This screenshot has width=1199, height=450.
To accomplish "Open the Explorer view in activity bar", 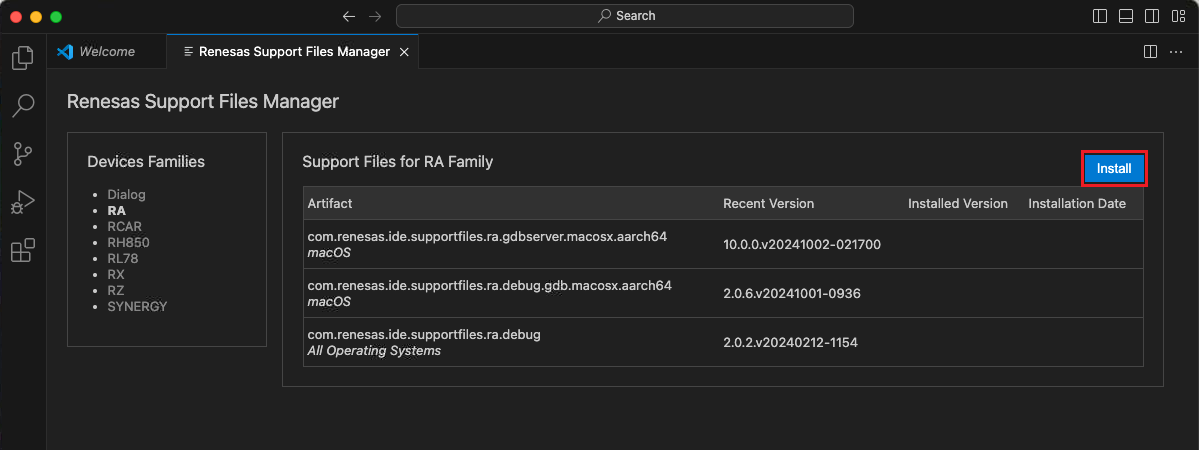I will coord(23,57).
